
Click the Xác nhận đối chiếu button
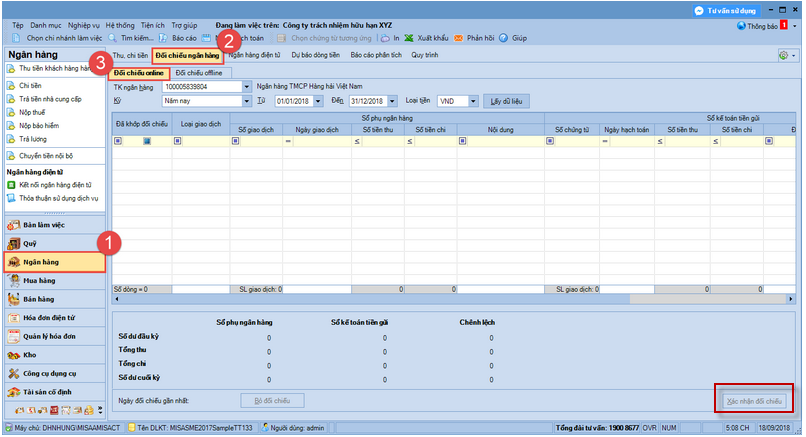click(754, 401)
